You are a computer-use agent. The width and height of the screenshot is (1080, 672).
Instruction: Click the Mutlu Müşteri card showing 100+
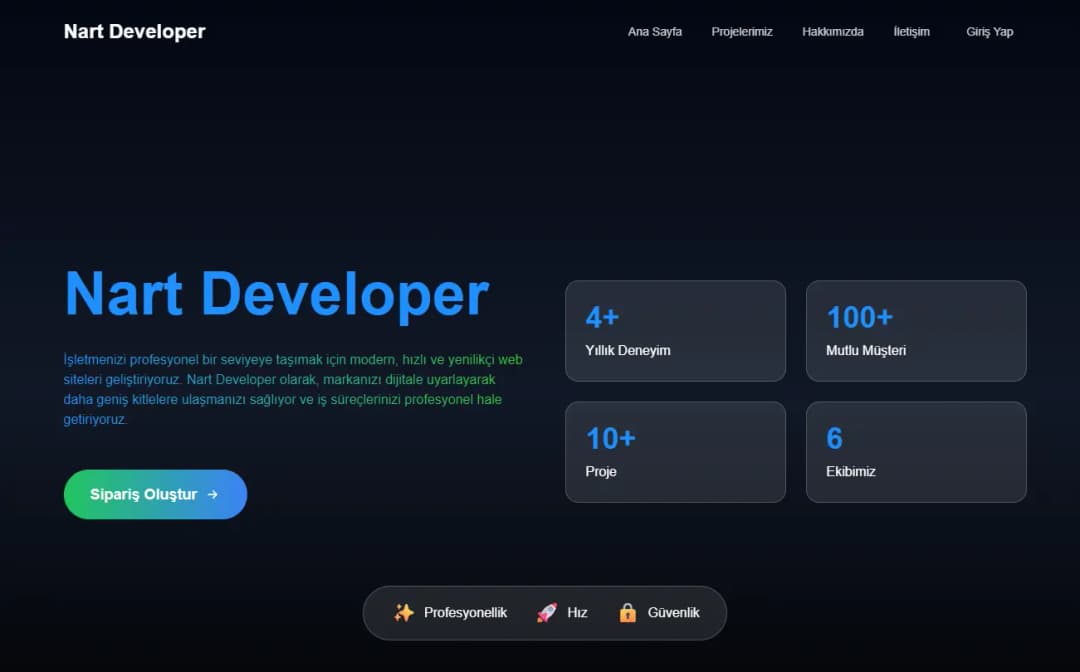(x=916, y=331)
